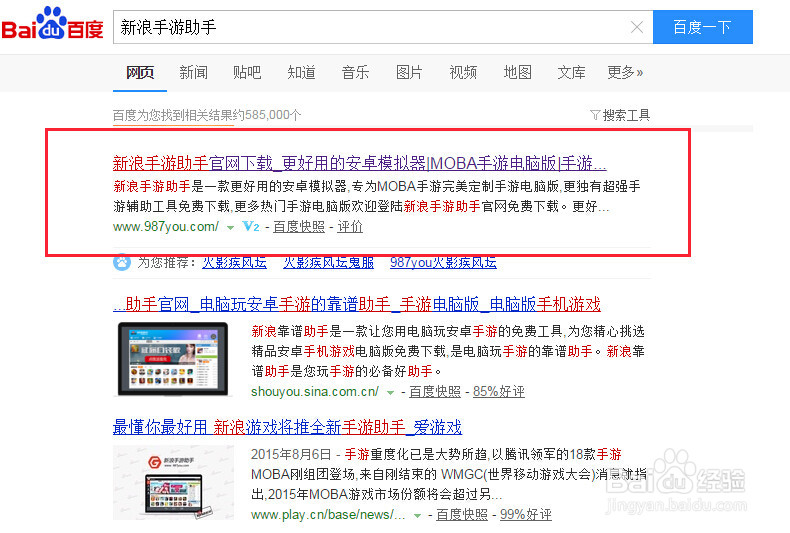790x533 pixels.
Task: Click the date text 2015年8月6日
Action: (x=291, y=454)
